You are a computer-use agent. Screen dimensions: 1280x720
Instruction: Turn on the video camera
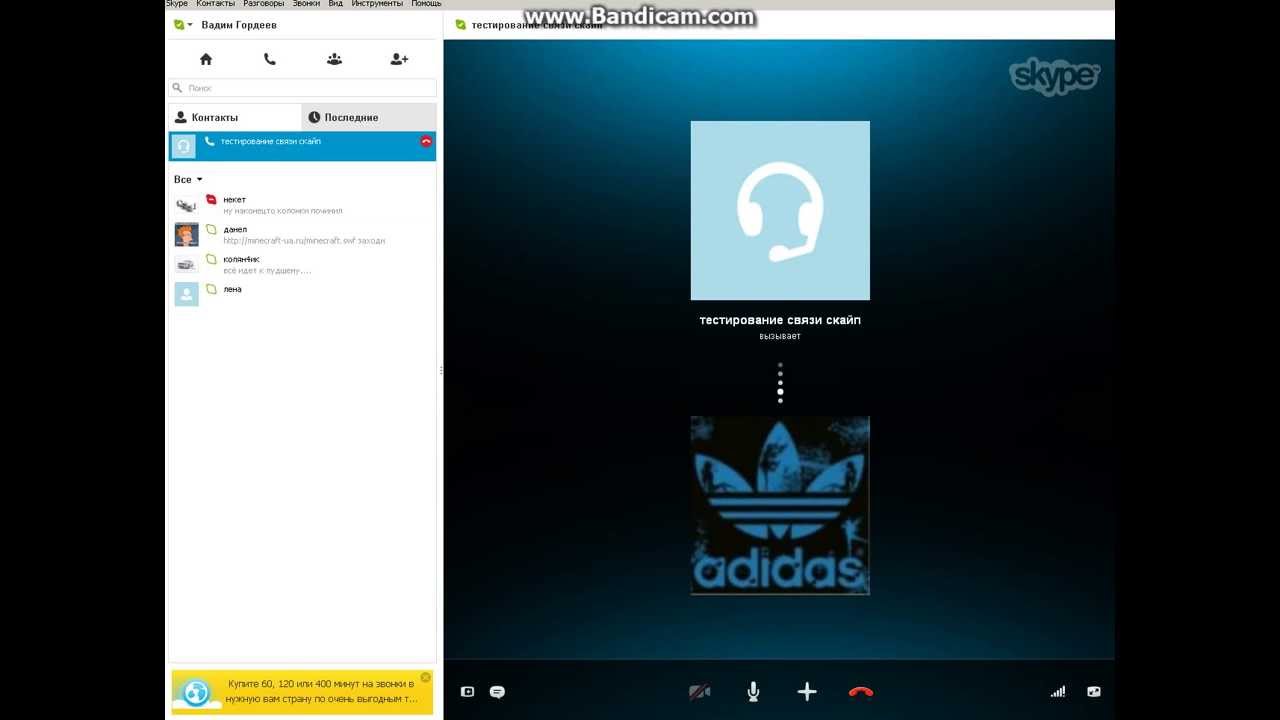(699, 691)
